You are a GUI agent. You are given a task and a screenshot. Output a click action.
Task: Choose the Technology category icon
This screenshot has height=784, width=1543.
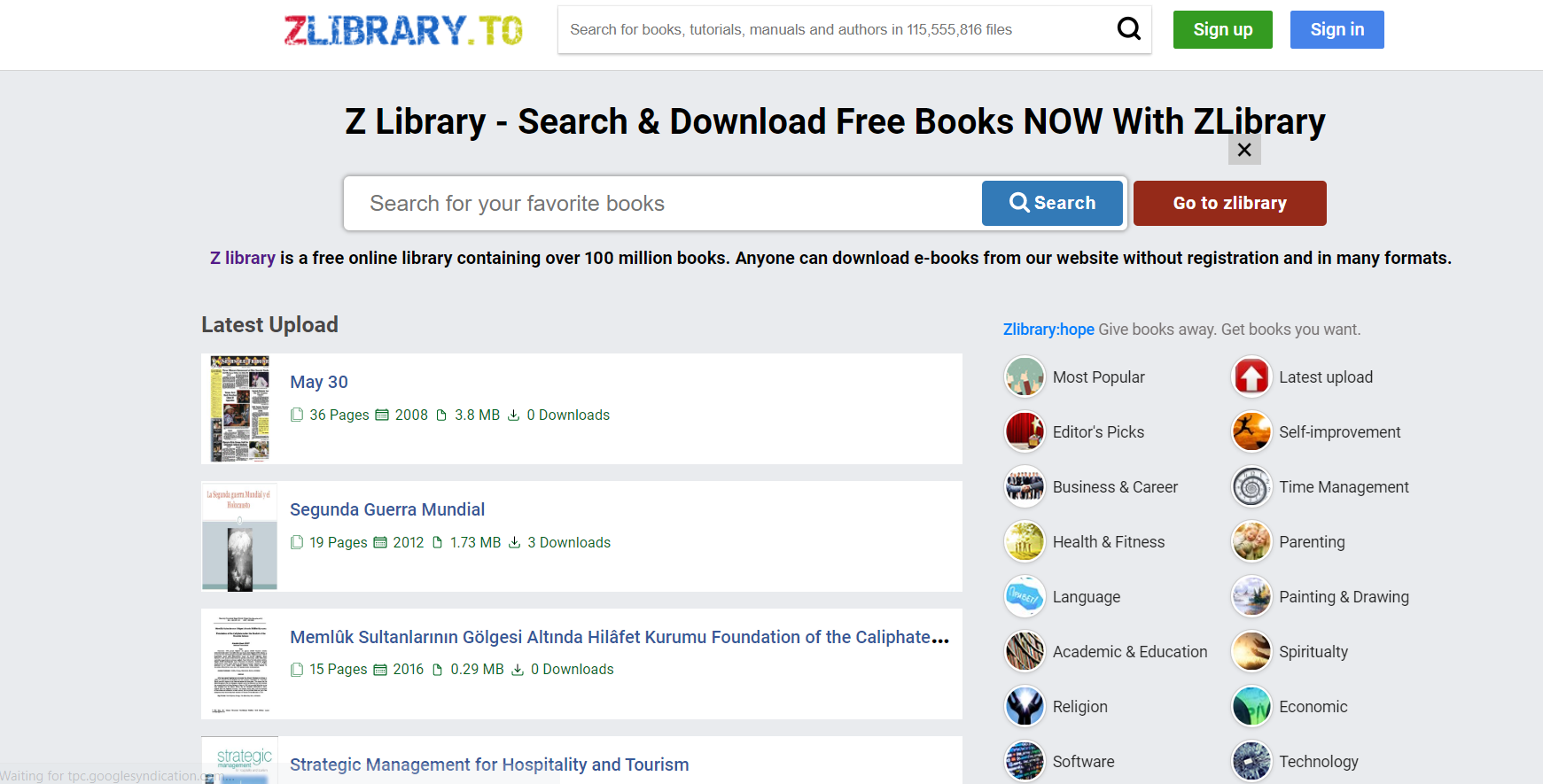[x=1251, y=762]
